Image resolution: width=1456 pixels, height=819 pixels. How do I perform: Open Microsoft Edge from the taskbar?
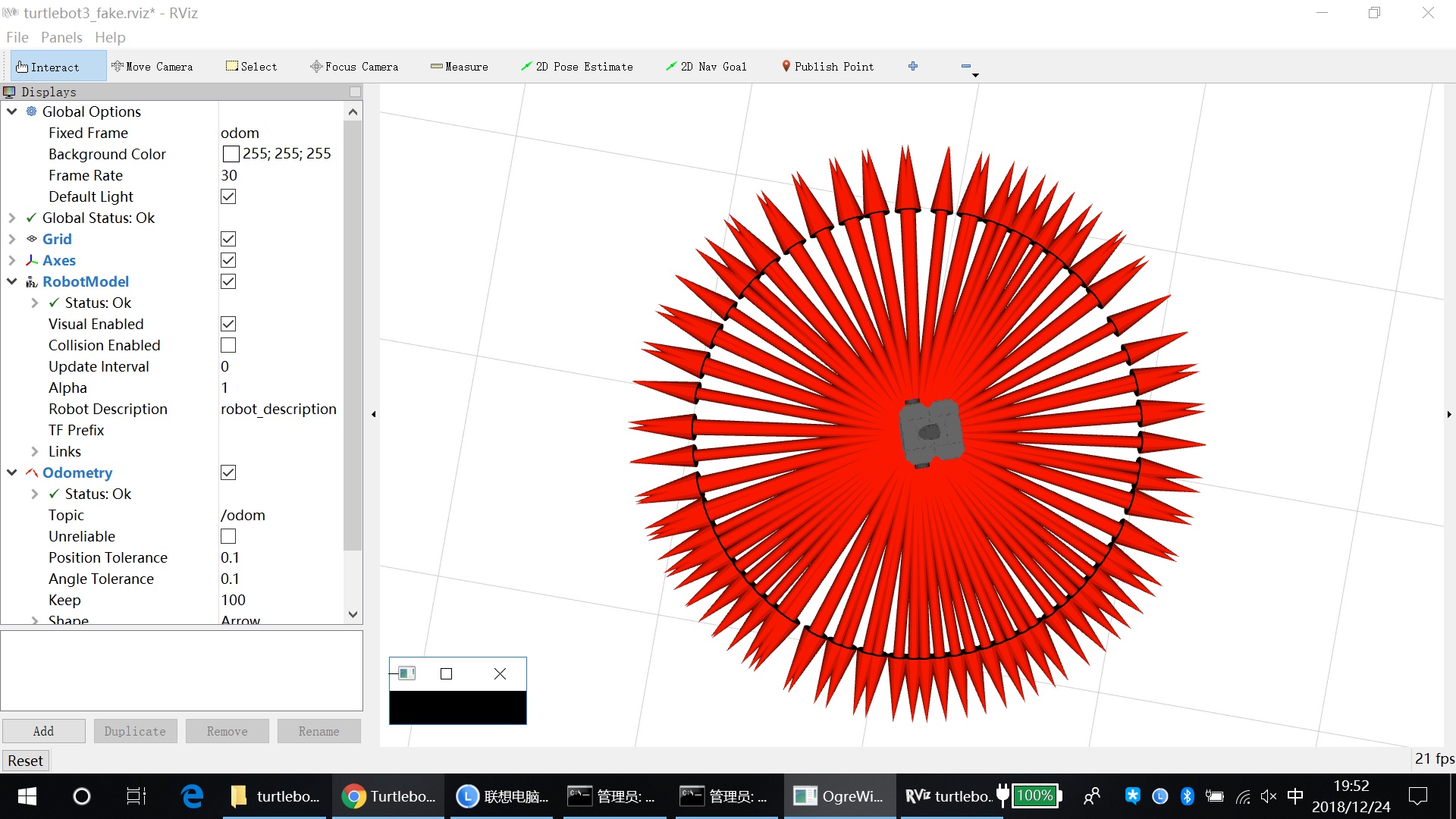click(193, 796)
